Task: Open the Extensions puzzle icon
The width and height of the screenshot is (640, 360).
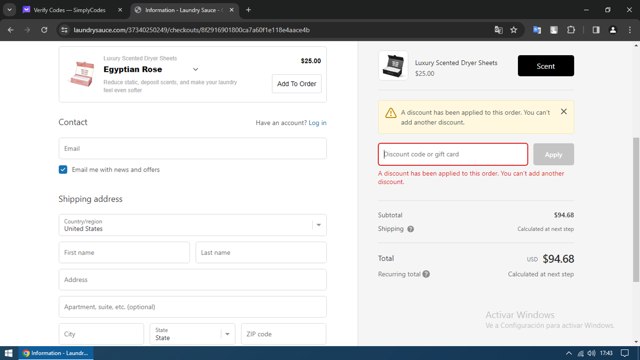Action: pyautogui.click(x=571, y=30)
